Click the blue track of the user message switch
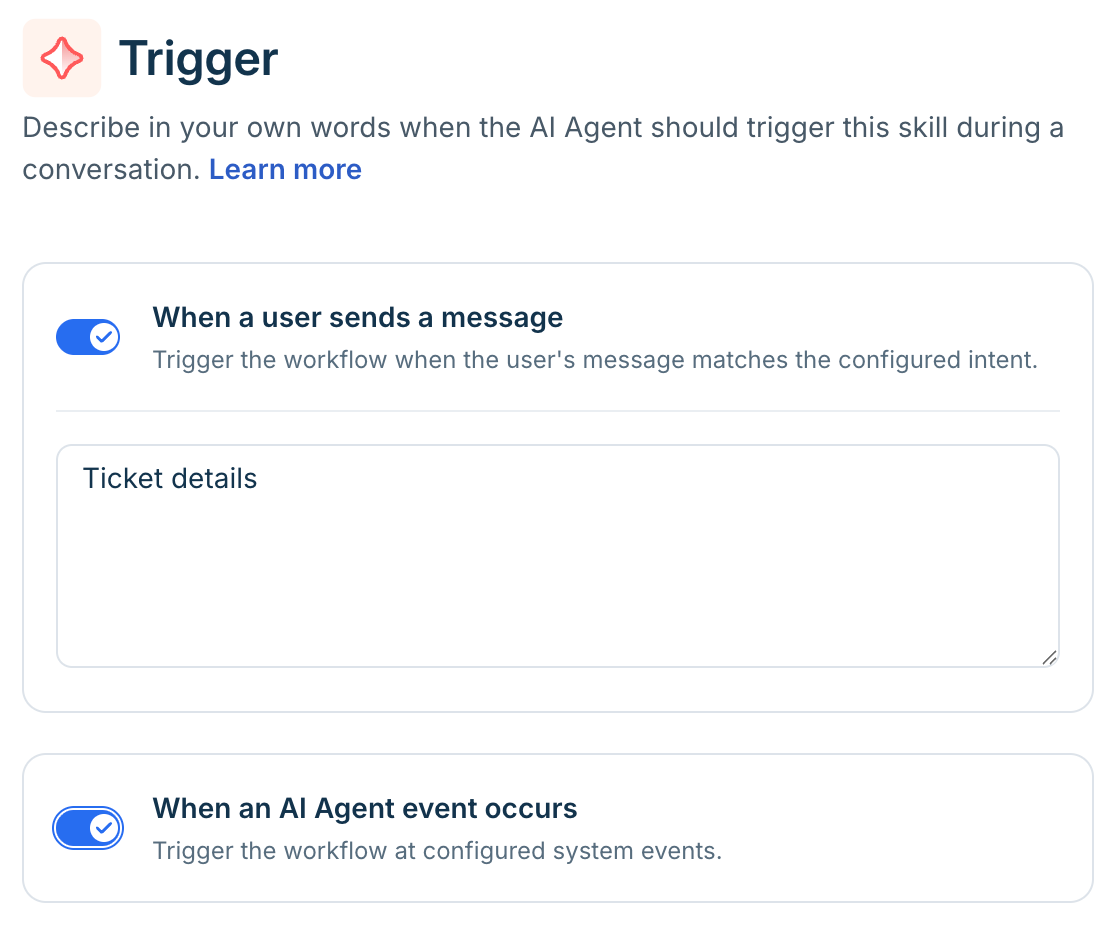This screenshot has width=1116, height=928. (73, 337)
